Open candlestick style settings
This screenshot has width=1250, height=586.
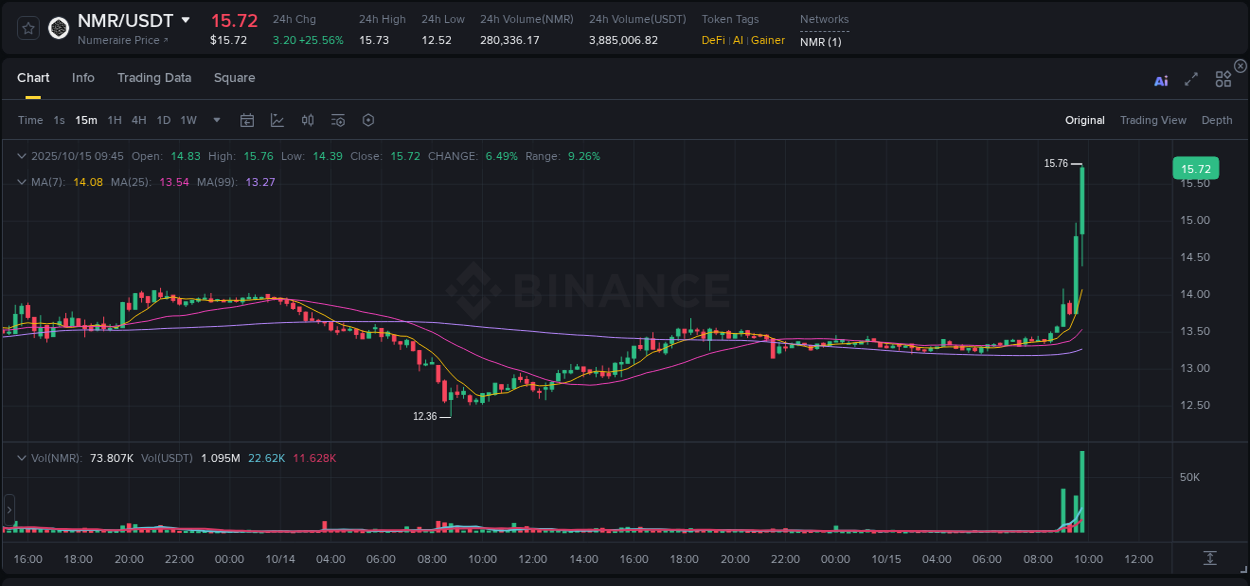(x=307, y=120)
